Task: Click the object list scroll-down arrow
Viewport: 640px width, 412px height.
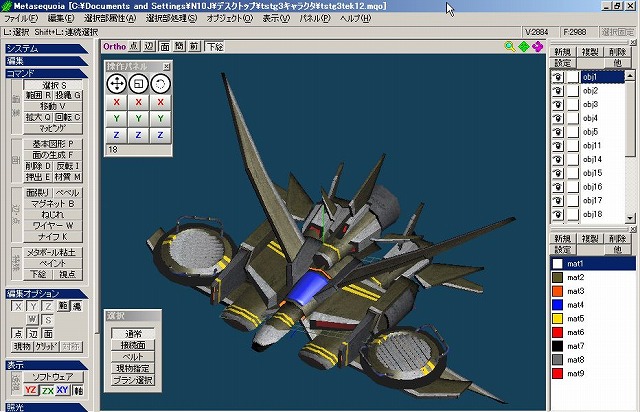Action: tap(630, 218)
